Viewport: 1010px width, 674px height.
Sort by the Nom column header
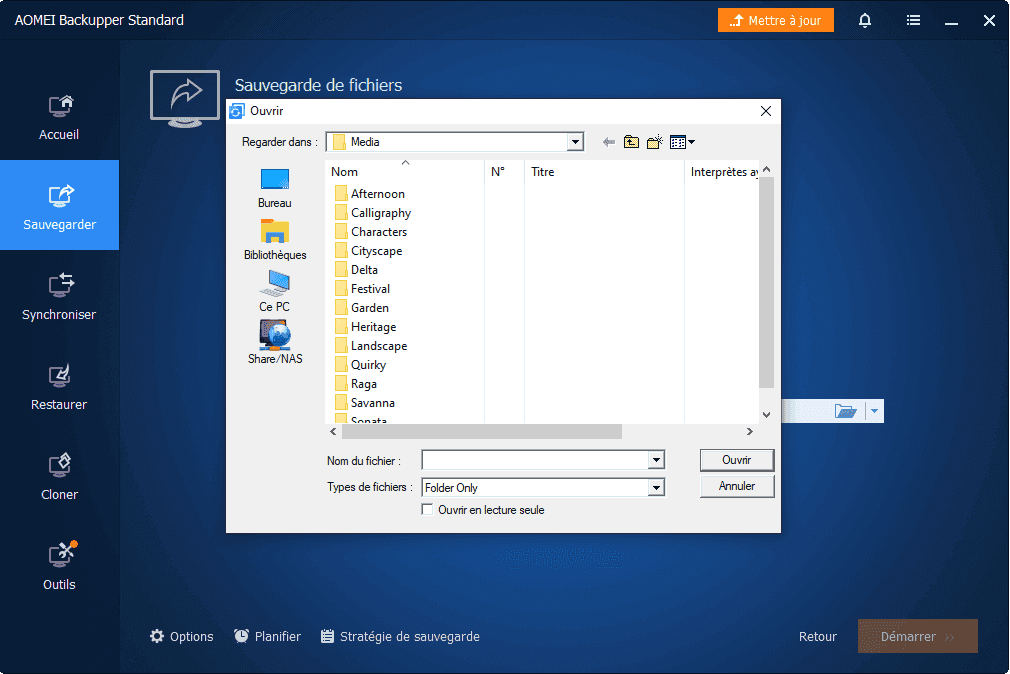pos(405,172)
